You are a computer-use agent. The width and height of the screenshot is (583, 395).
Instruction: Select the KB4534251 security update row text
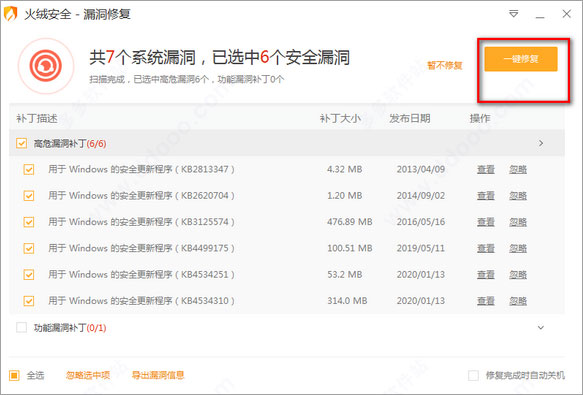pyautogui.click(x=141, y=274)
